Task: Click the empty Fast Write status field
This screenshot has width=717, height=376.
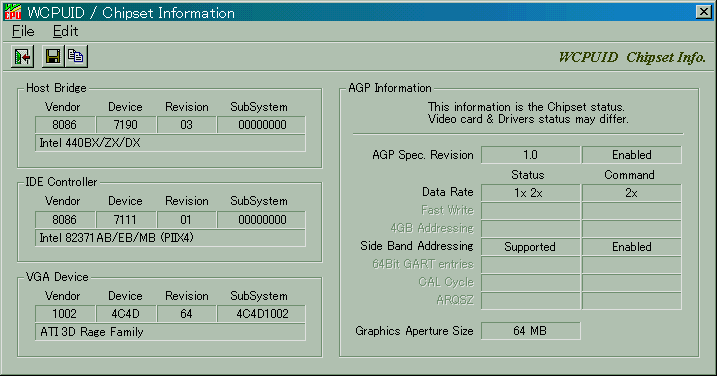Action: (530, 211)
